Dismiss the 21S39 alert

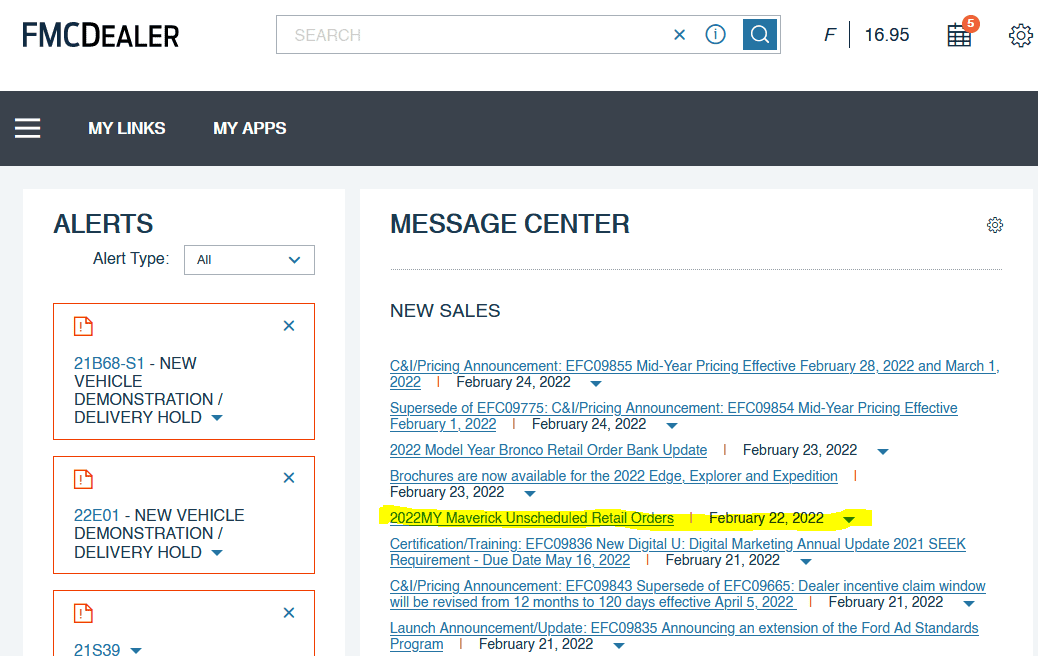coord(289,613)
